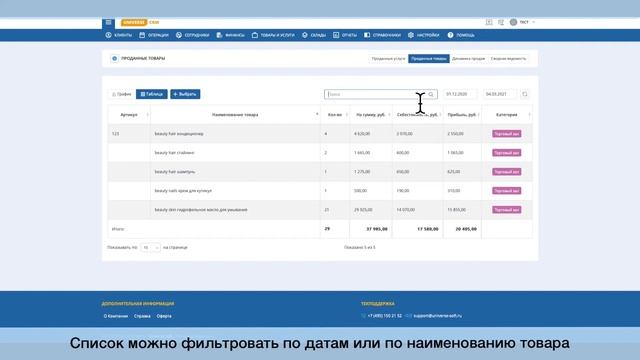The image size is (640, 360).
Task: Open the Помощь menu
Action: click(461, 35)
